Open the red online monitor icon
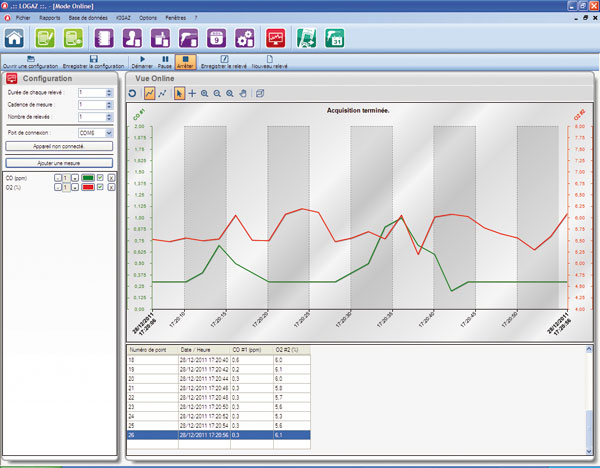 click(x=276, y=38)
